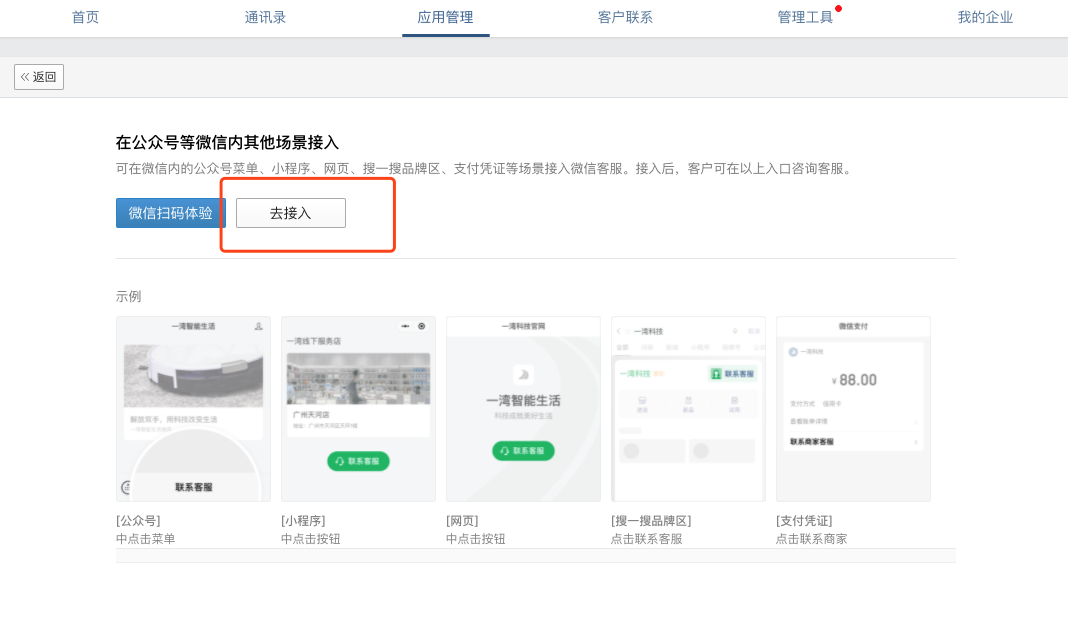The height and width of the screenshot is (623, 1068).
Task: Click the 返回 back button
Action: click(x=39, y=77)
